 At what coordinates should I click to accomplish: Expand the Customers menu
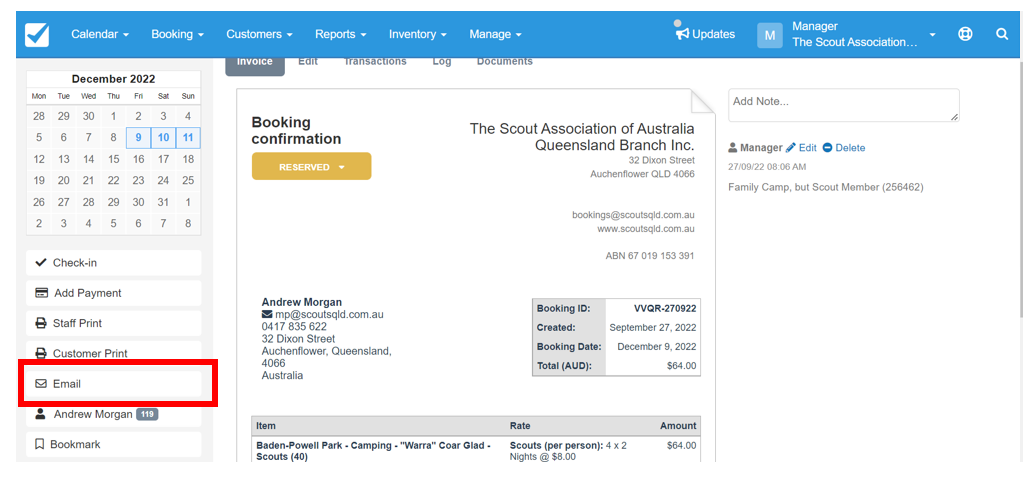click(x=259, y=34)
